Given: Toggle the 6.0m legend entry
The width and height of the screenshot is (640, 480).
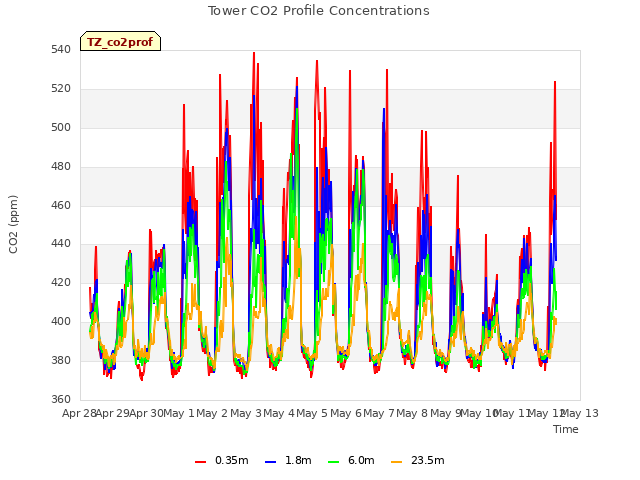Looking at the screenshot, I should pyautogui.click(x=351, y=460).
